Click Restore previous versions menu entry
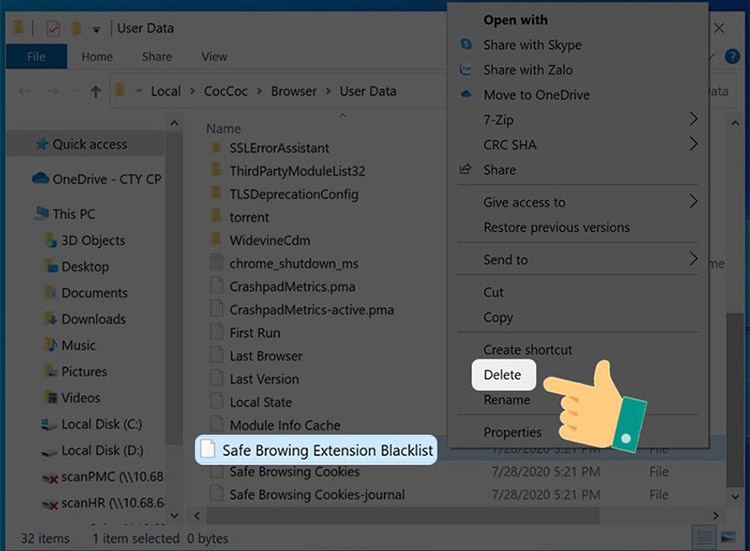 [x=556, y=227]
